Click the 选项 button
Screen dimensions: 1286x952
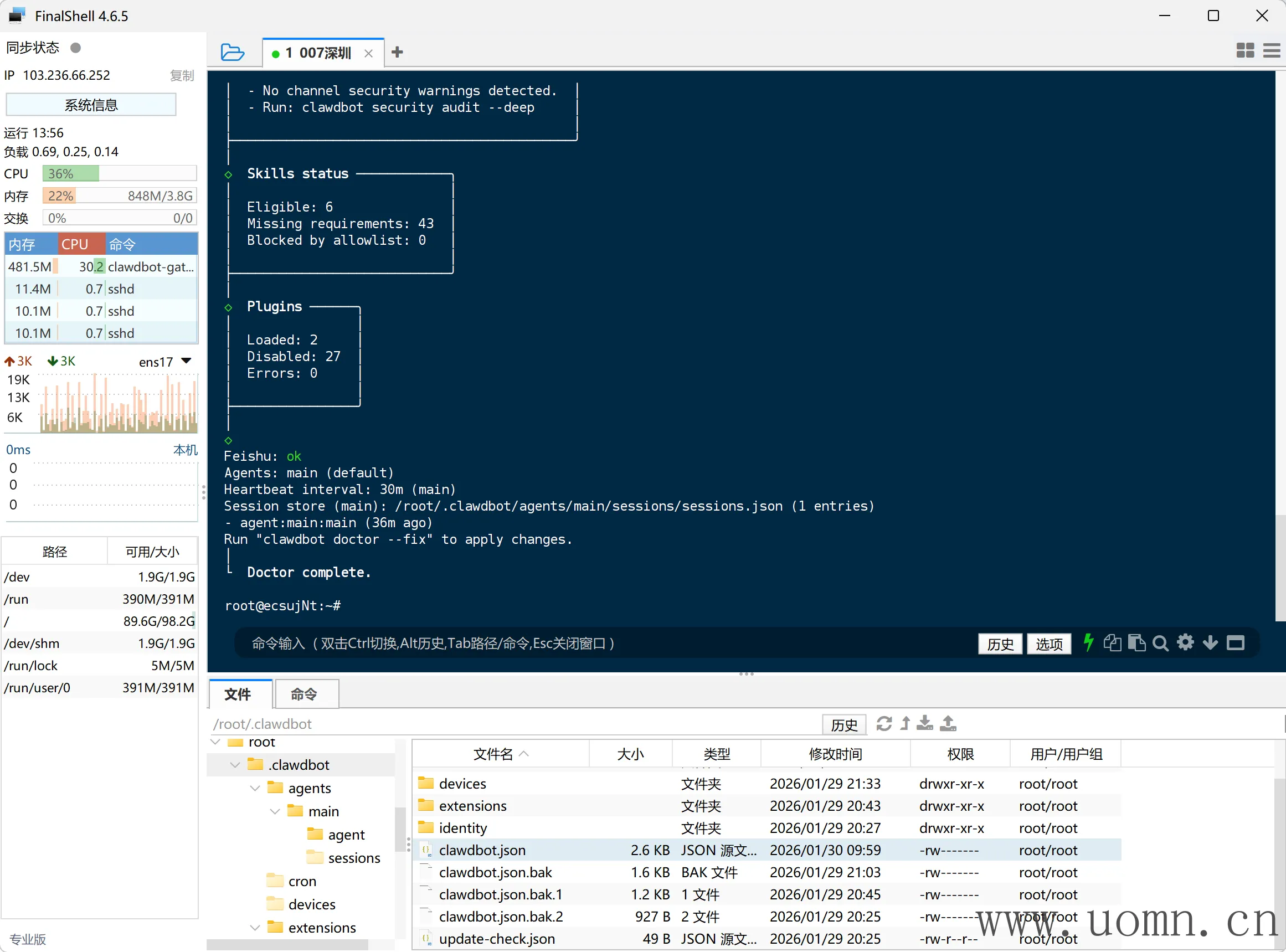1048,644
